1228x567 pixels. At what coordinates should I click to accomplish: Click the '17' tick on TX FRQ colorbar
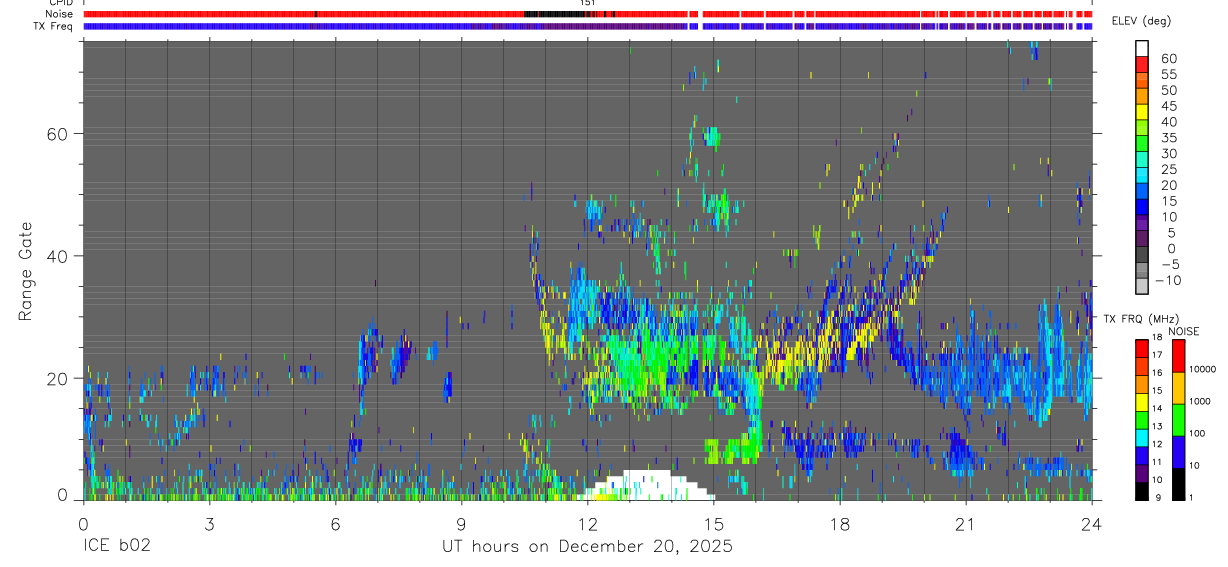1158,355
